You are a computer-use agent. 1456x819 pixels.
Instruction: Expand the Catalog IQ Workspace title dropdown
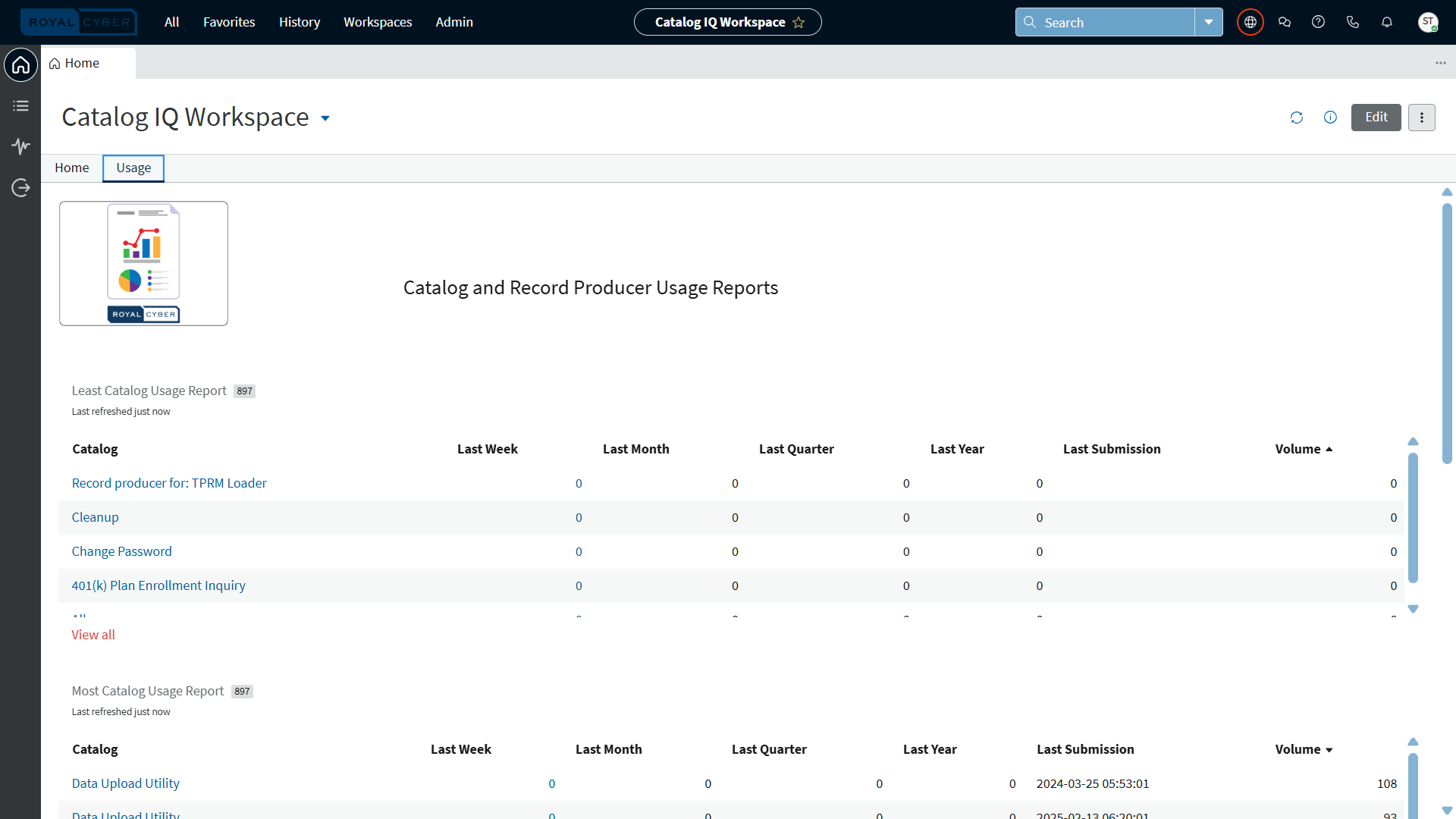click(x=325, y=118)
